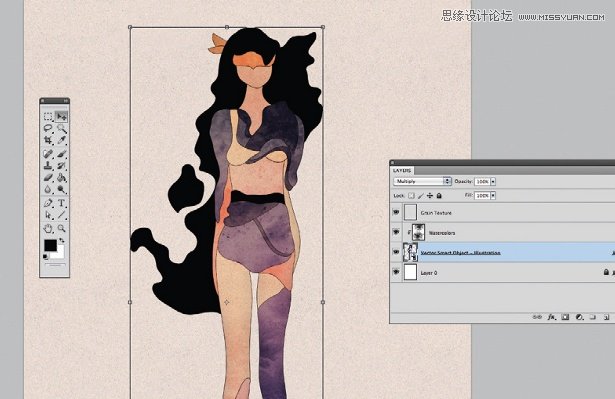Select 'Vector Smart Object – Illustration' layer name

pos(460,252)
